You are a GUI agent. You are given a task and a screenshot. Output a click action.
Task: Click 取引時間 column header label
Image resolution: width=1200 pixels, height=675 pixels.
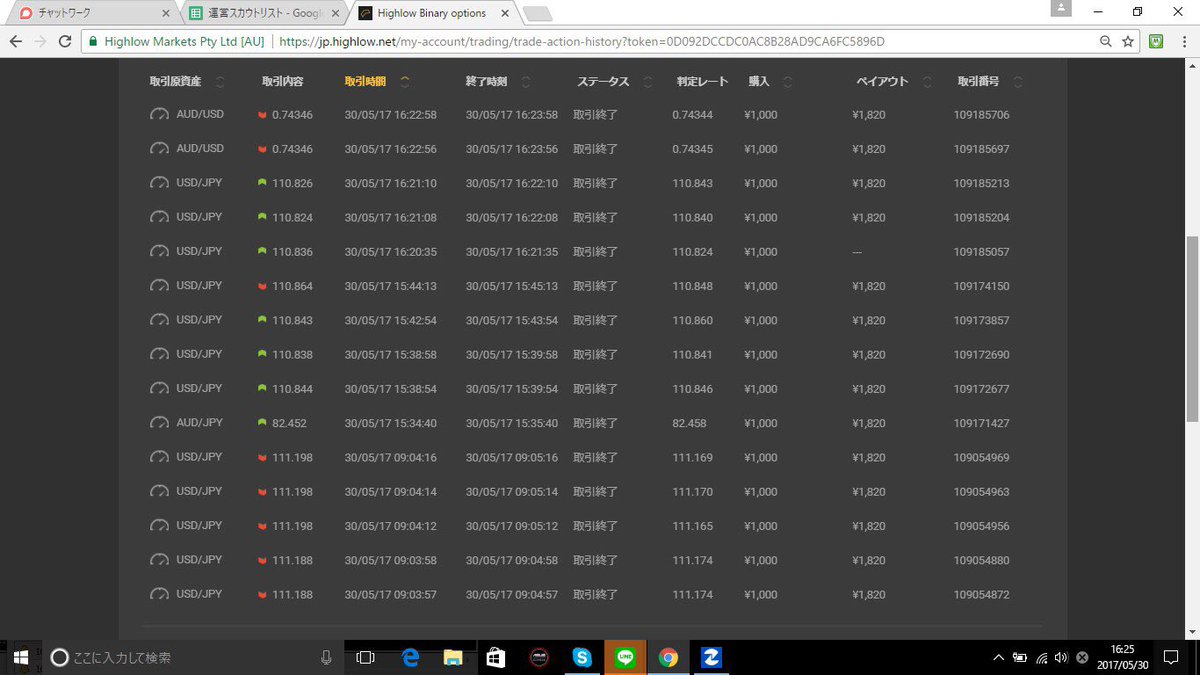(x=365, y=82)
